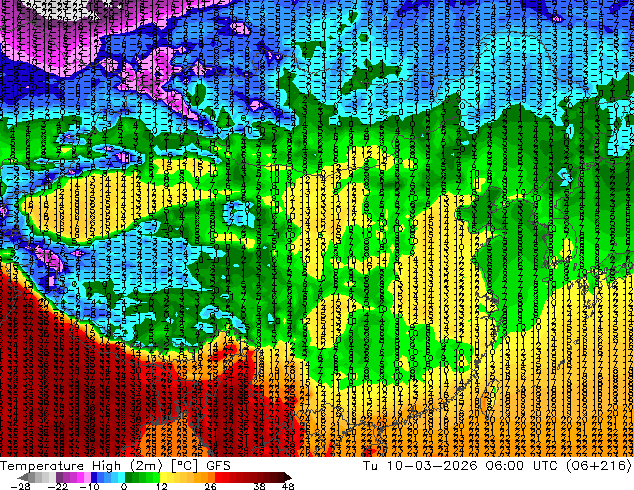This screenshot has width=634, height=490.
Task: Click the dark purple swatch above -22
Action: coord(59,477)
